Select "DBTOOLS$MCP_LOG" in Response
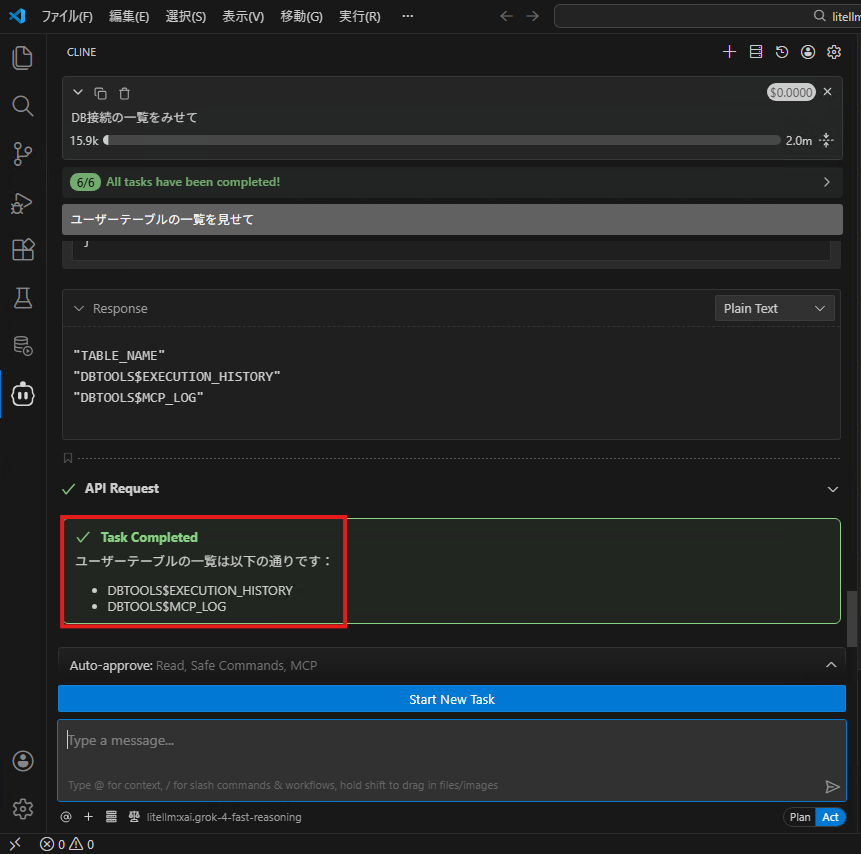This screenshot has height=854, width=861. point(138,398)
